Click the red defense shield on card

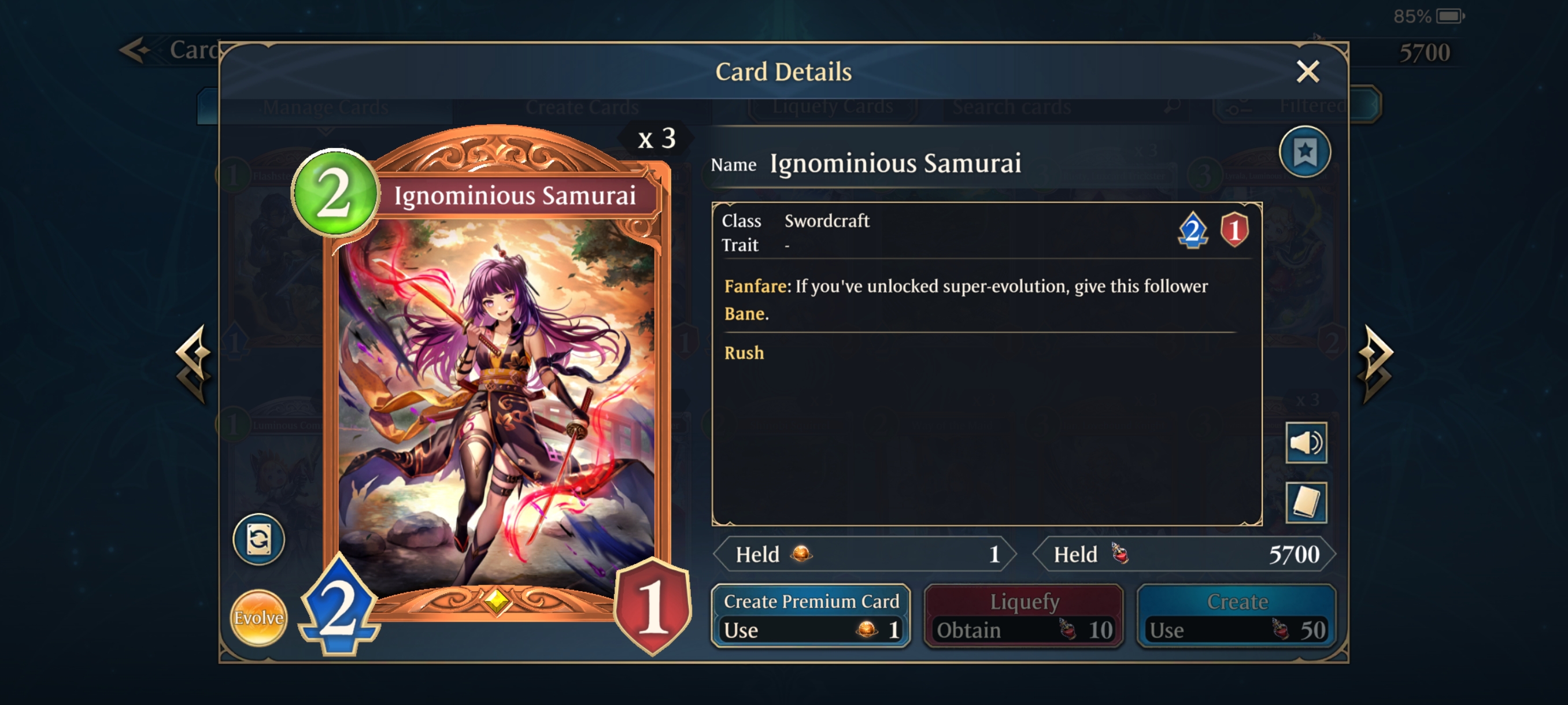coord(653,606)
